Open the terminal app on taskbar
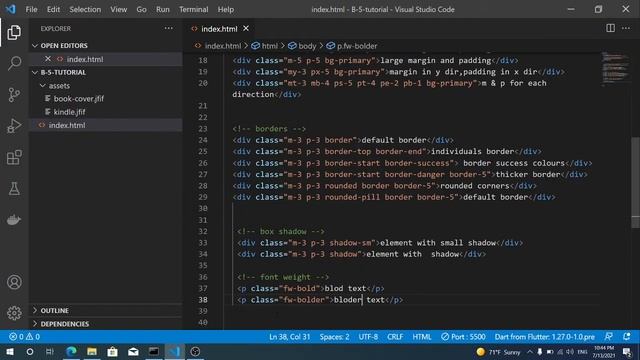The width and height of the screenshot is (640, 360). coord(154,351)
